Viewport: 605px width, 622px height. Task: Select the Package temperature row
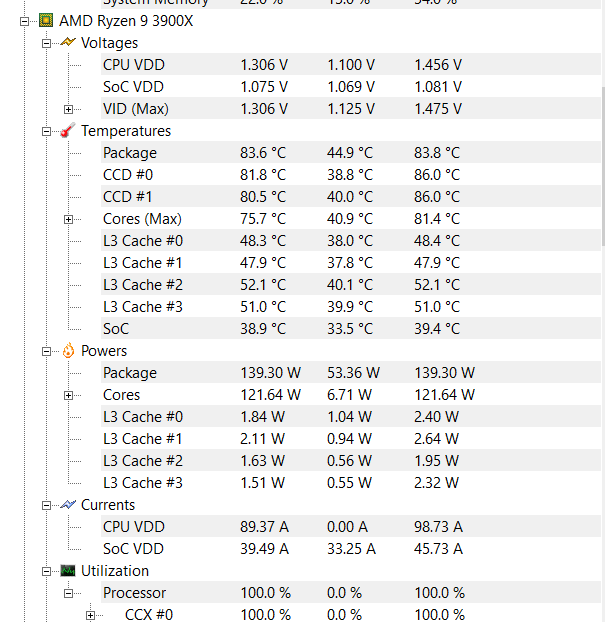pos(351,152)
